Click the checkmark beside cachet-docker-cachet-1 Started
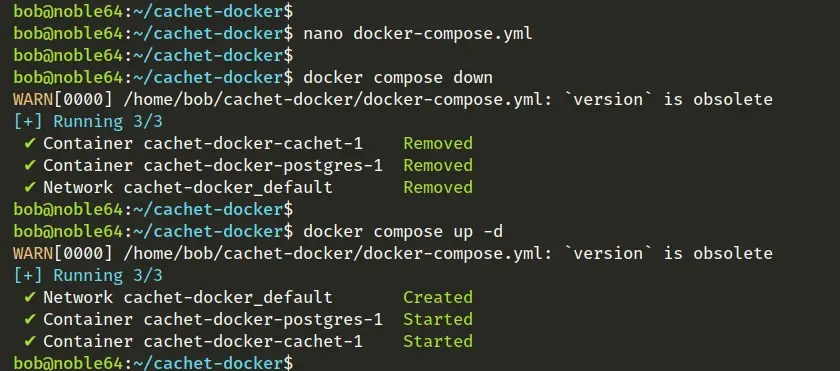 tap(30, 341)
